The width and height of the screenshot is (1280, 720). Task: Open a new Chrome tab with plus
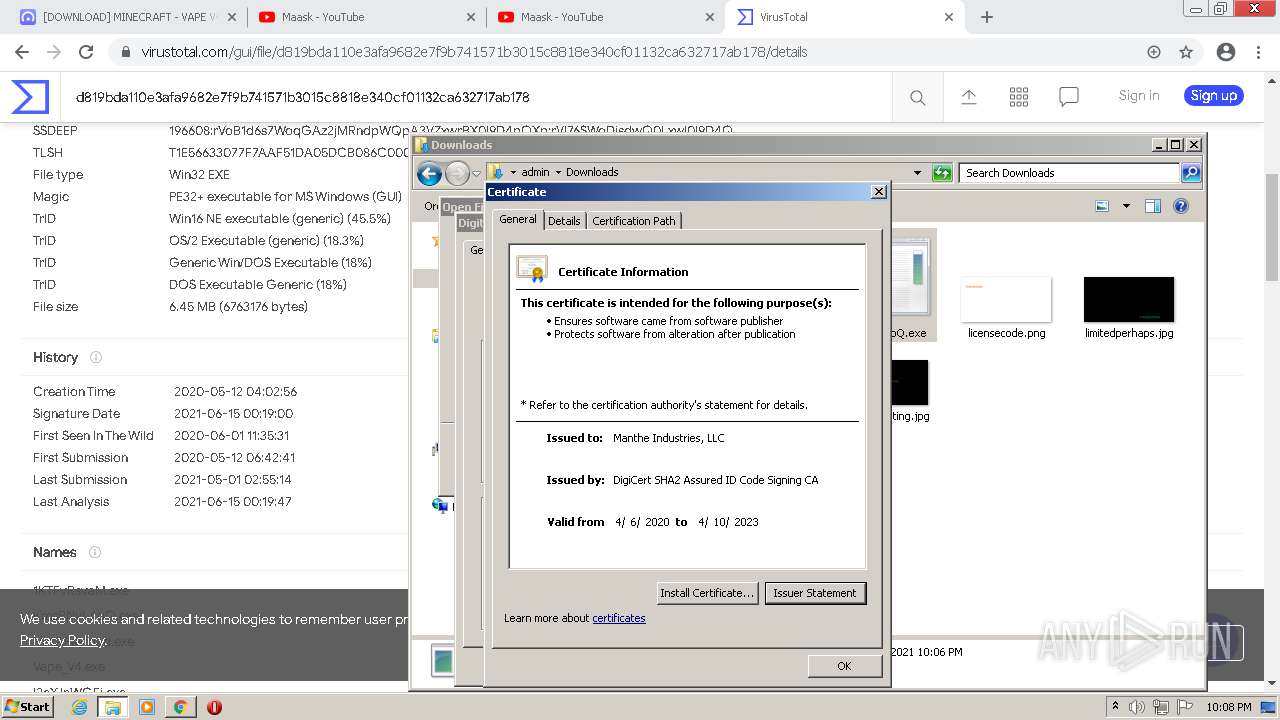click(987, 17)
